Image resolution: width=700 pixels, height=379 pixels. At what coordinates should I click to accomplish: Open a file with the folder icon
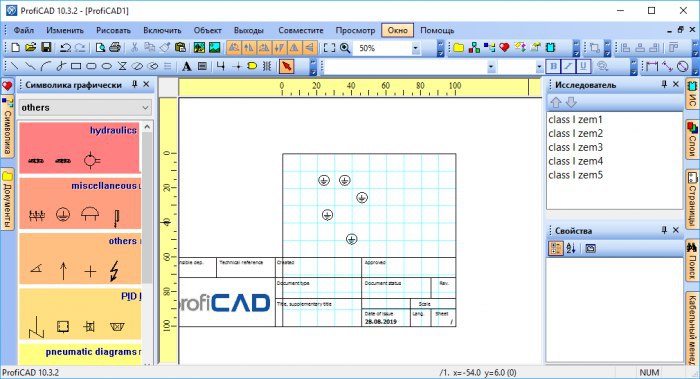point(30,48)
